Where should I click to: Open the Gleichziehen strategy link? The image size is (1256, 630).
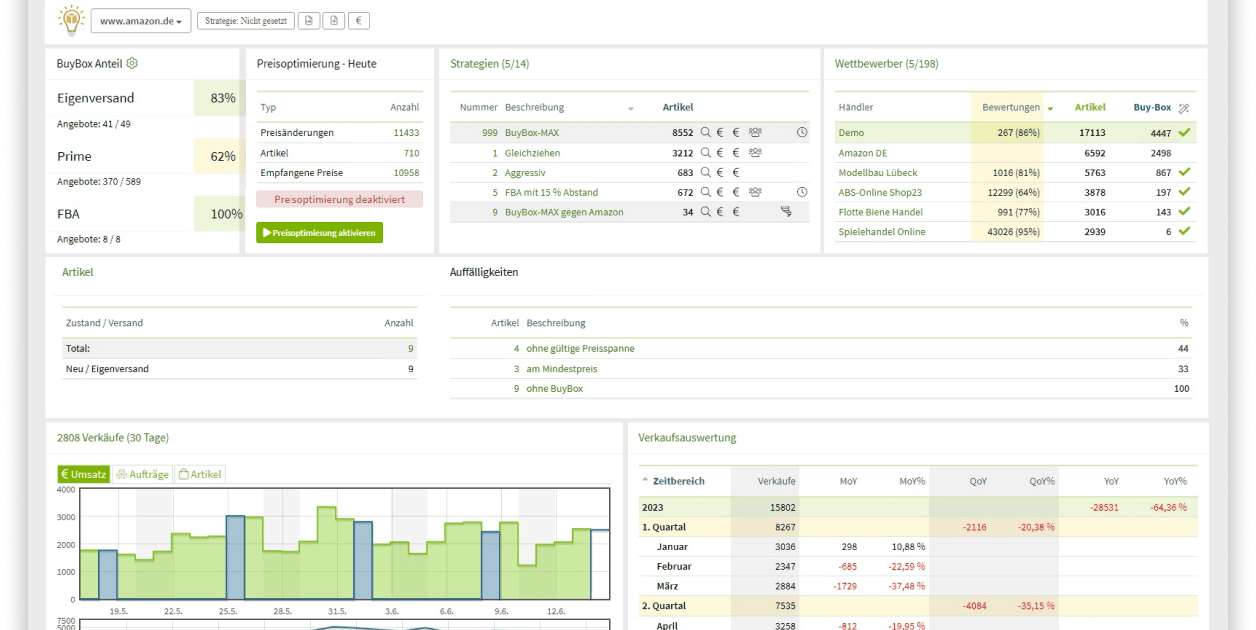[x=533, y=153]
